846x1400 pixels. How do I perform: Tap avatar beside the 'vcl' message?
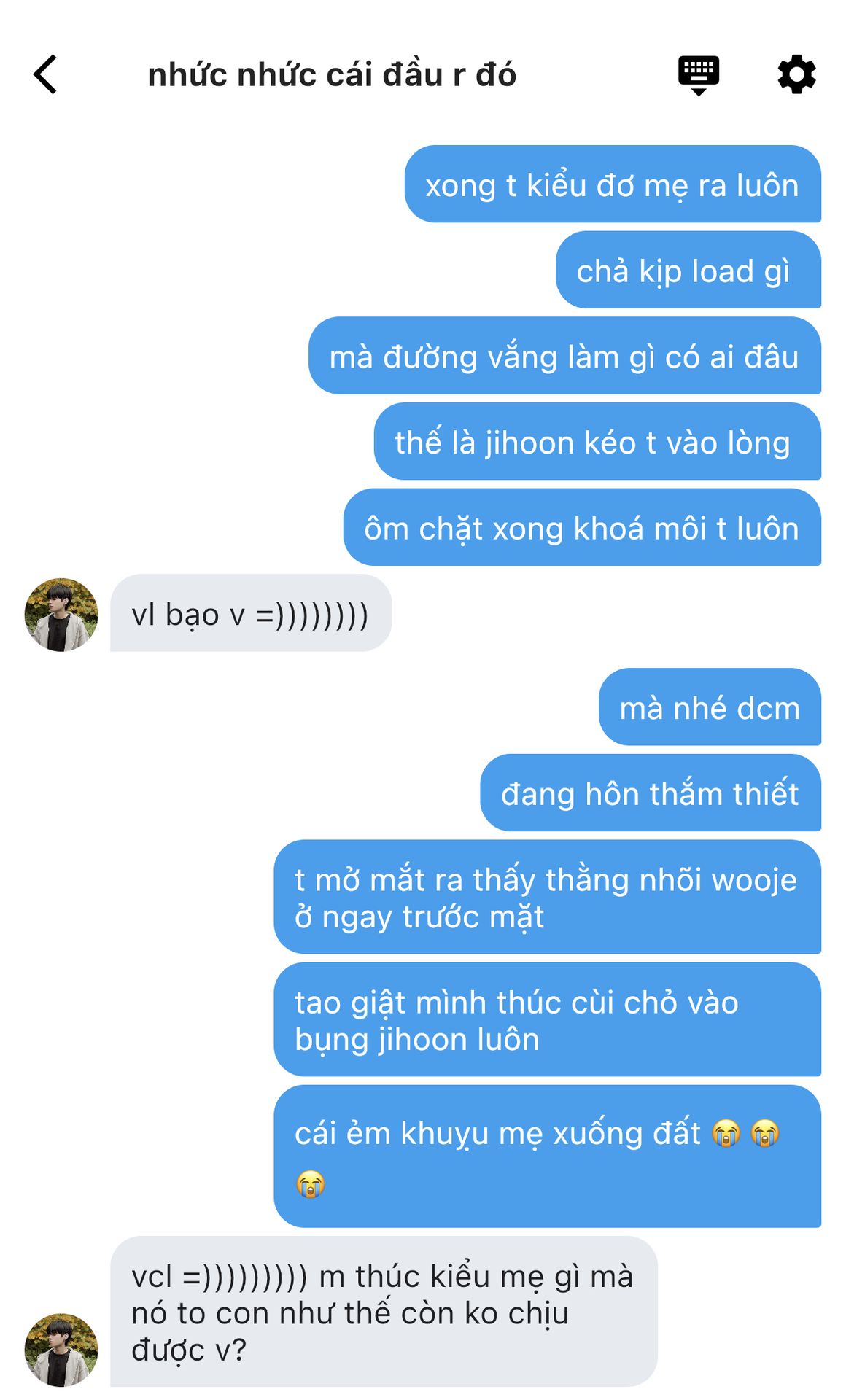click(61, 1350)
